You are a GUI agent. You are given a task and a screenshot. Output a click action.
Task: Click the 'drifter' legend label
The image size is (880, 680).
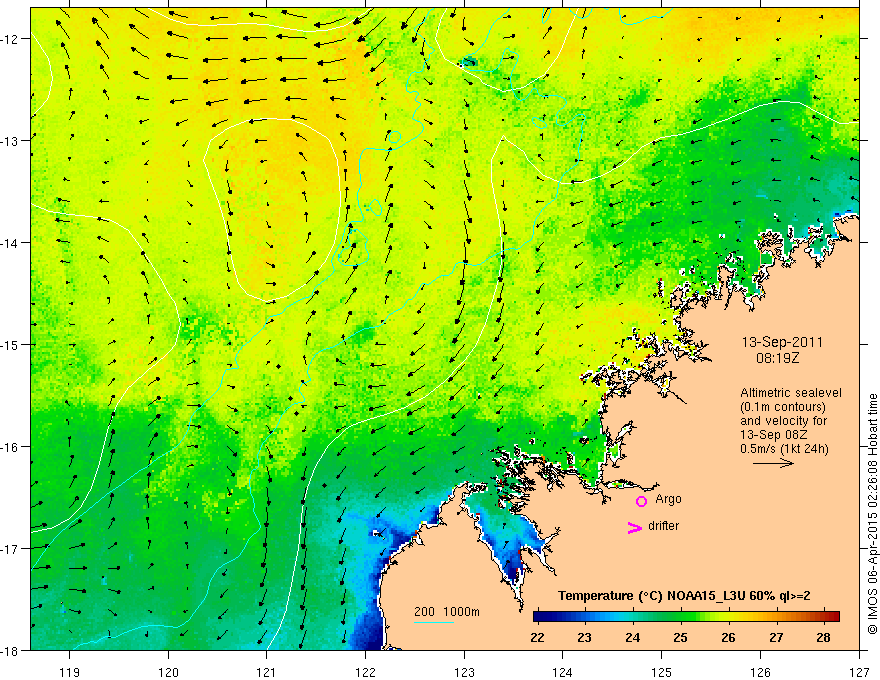[x=663, y=526]
